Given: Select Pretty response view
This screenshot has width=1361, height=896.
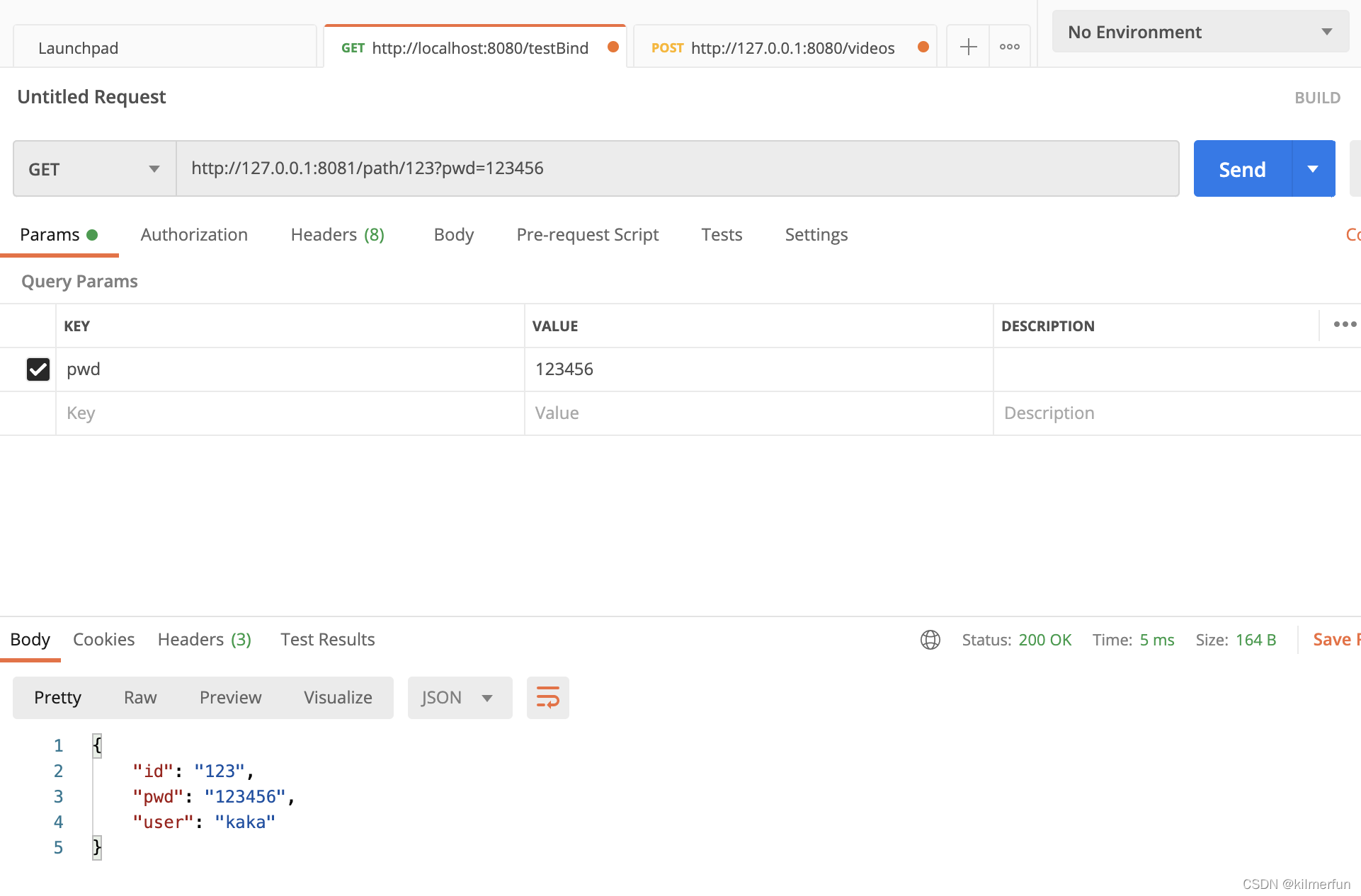Looking at the screenshot, I should [x=57, y=698].
